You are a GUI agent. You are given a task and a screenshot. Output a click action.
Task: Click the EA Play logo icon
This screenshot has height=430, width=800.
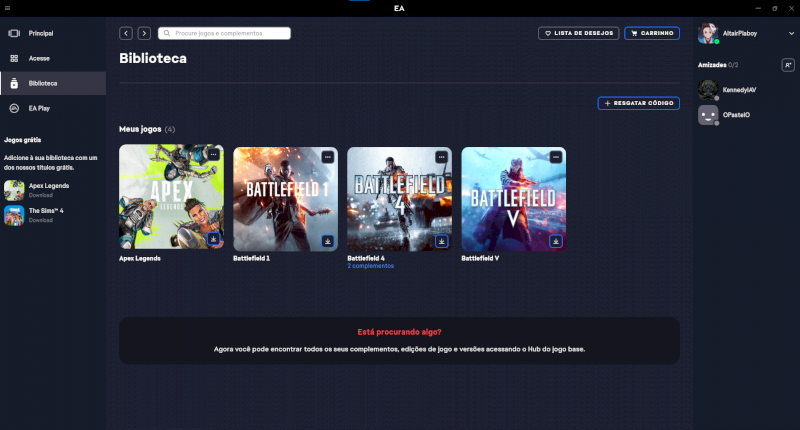[14, 108]
